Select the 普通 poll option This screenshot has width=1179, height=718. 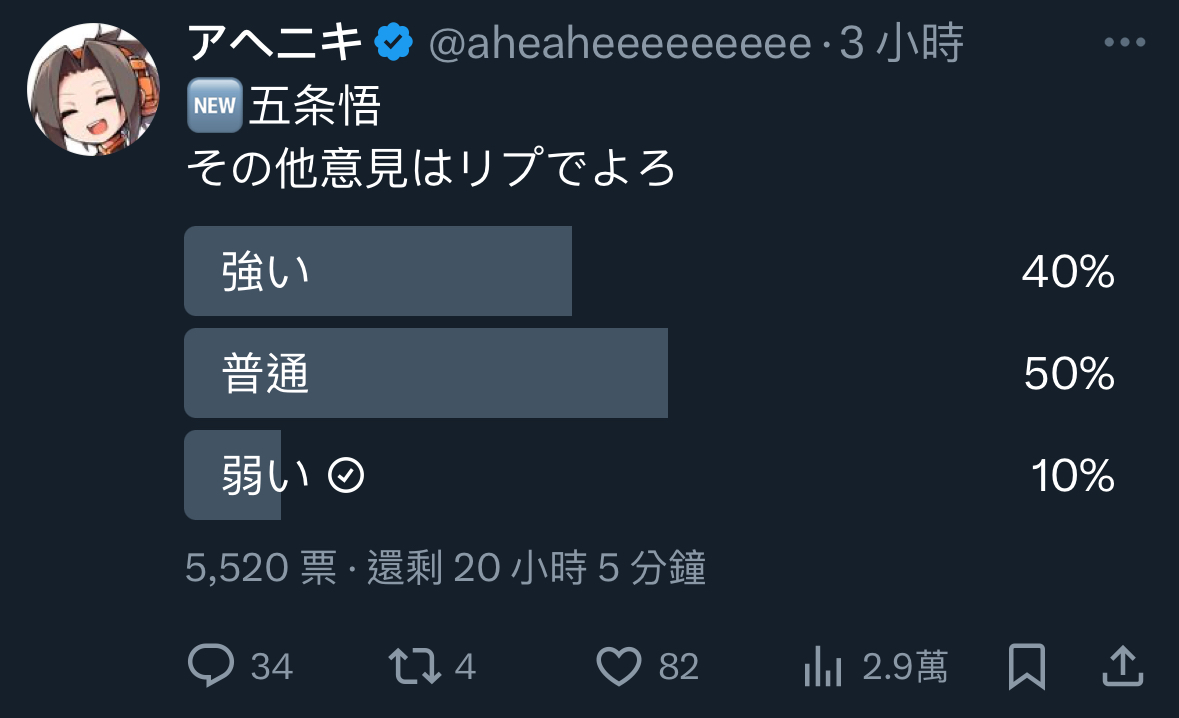coord(652,373)
